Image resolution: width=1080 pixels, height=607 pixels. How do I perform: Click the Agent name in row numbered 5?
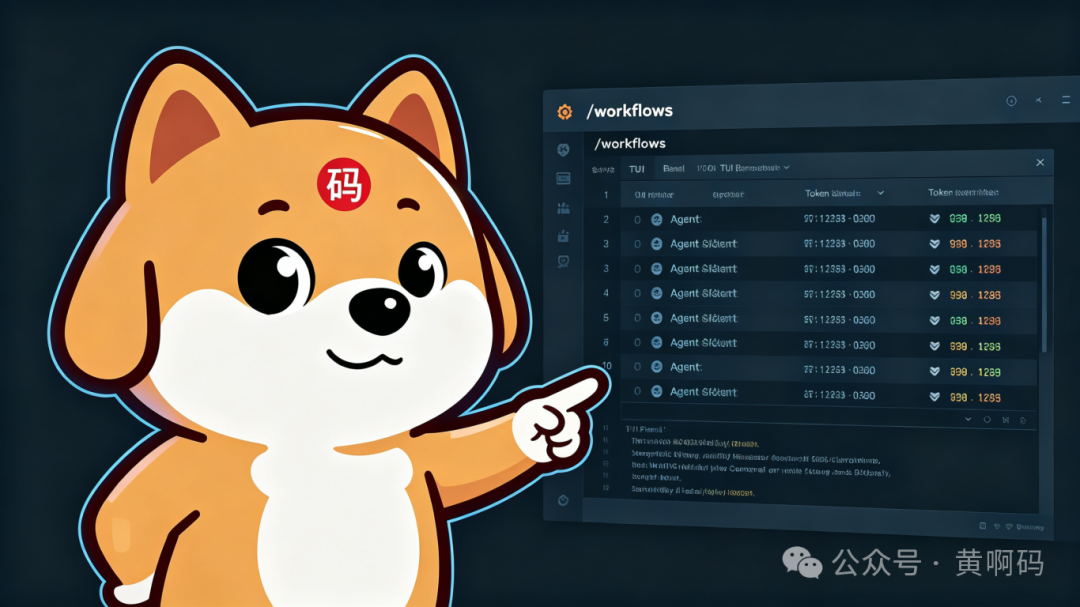(x=703, y=318)
